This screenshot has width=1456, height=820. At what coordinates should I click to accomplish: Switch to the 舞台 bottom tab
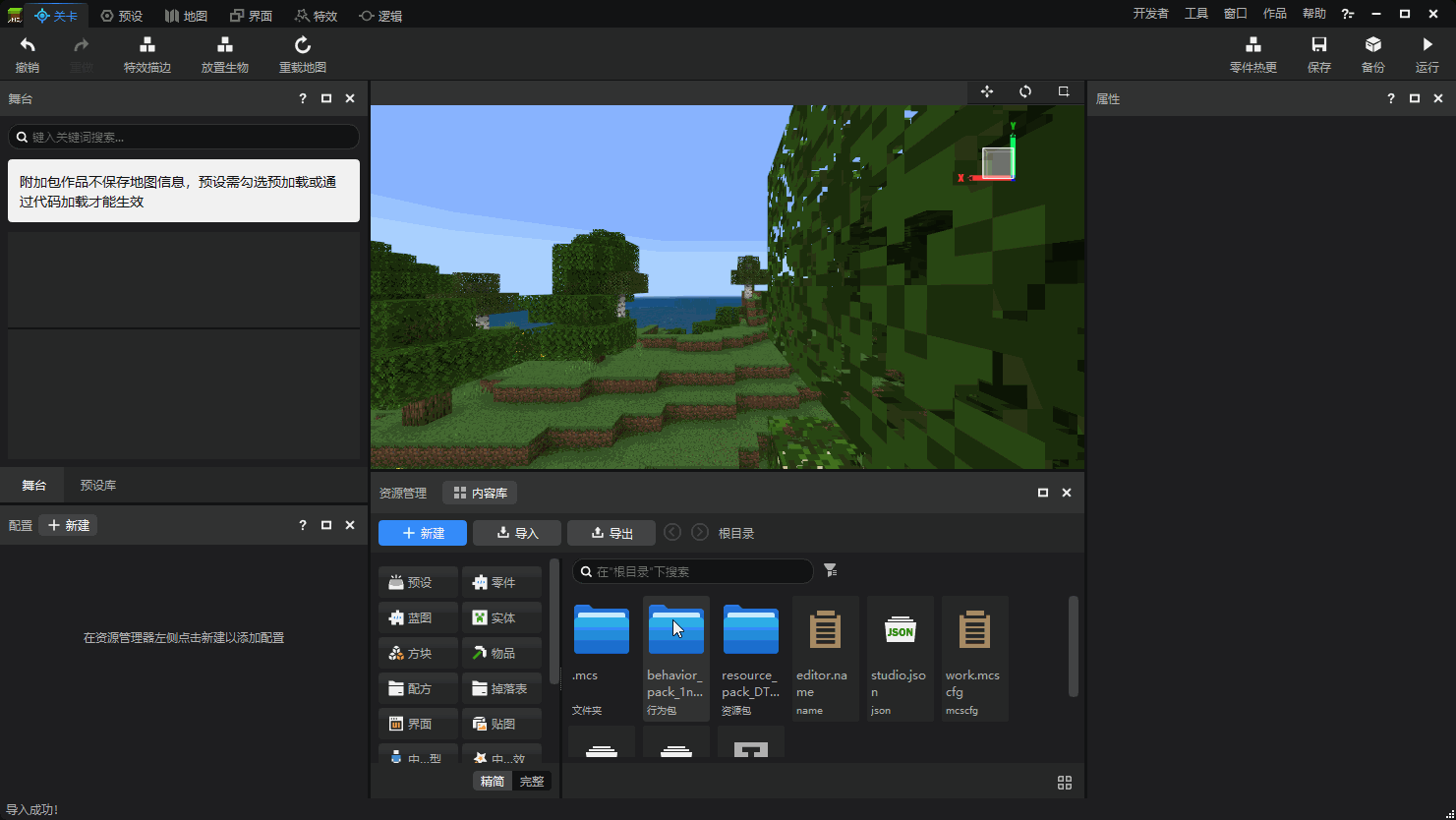coord(34,485)
